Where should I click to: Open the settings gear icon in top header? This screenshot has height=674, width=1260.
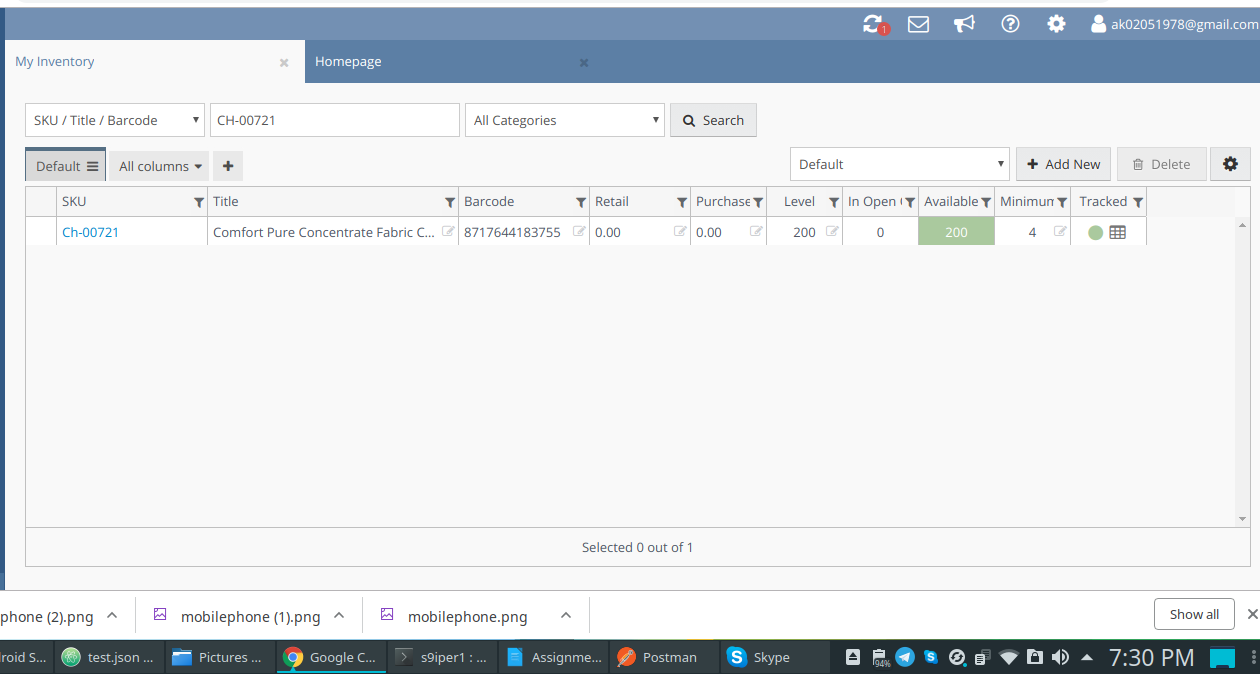(1056, 24)
